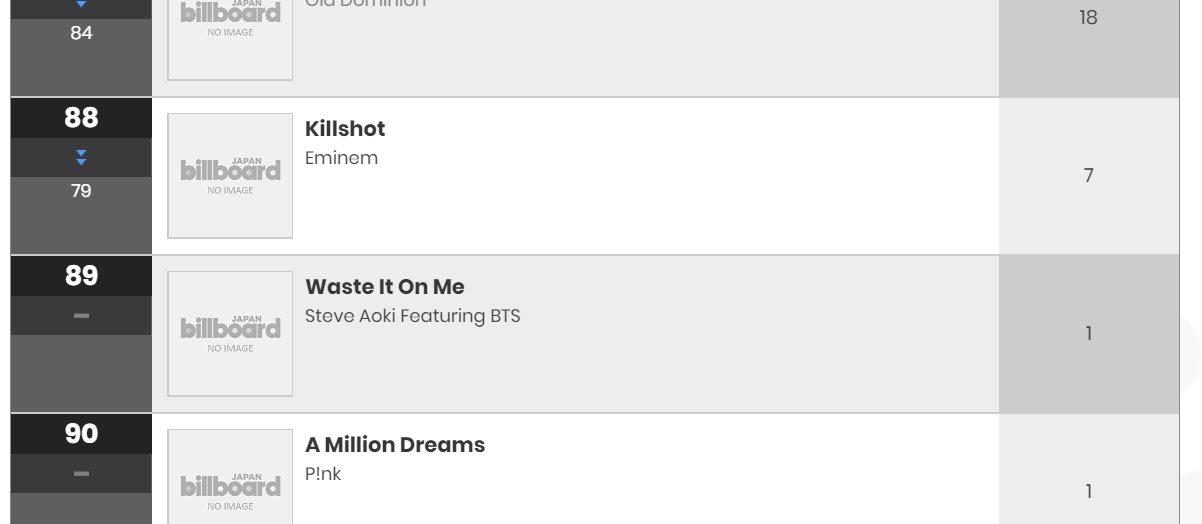This screenshot has width=1202, height=524.
Task: Click the rank number 89
Action: coord(81,276)
